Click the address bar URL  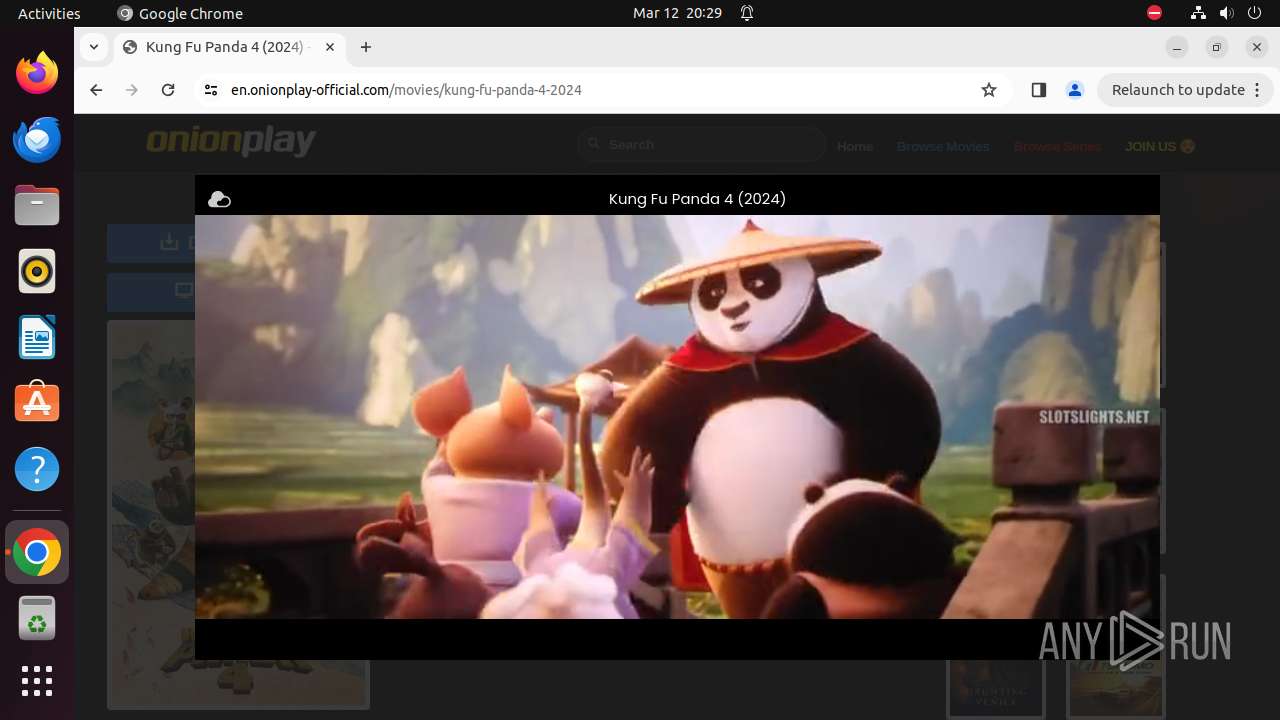click(x=406, y=90)
